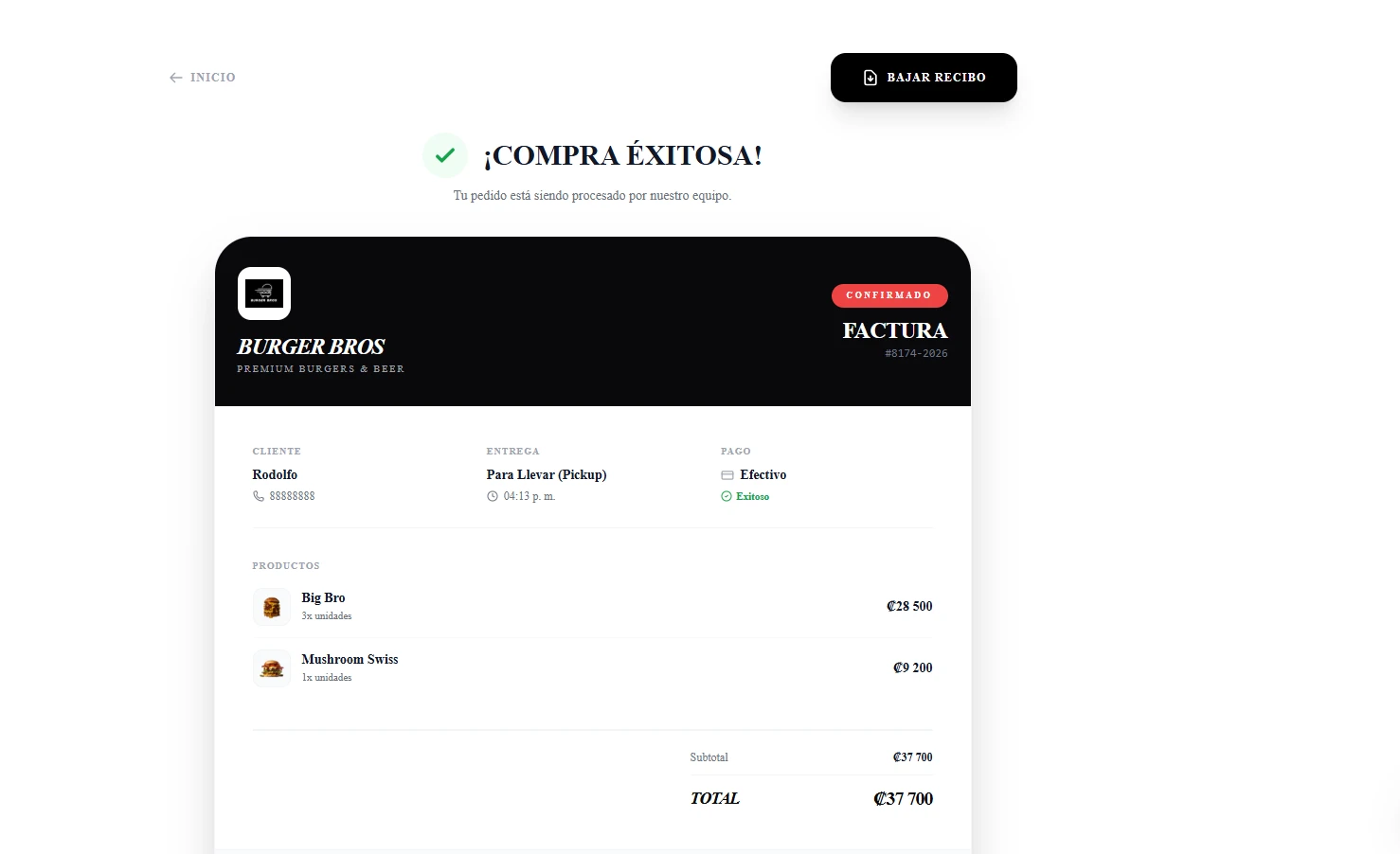Open the Mushroom Swiss burger thumbnail
This screenshot has height=854, width=1400.
tap(272, 668)
